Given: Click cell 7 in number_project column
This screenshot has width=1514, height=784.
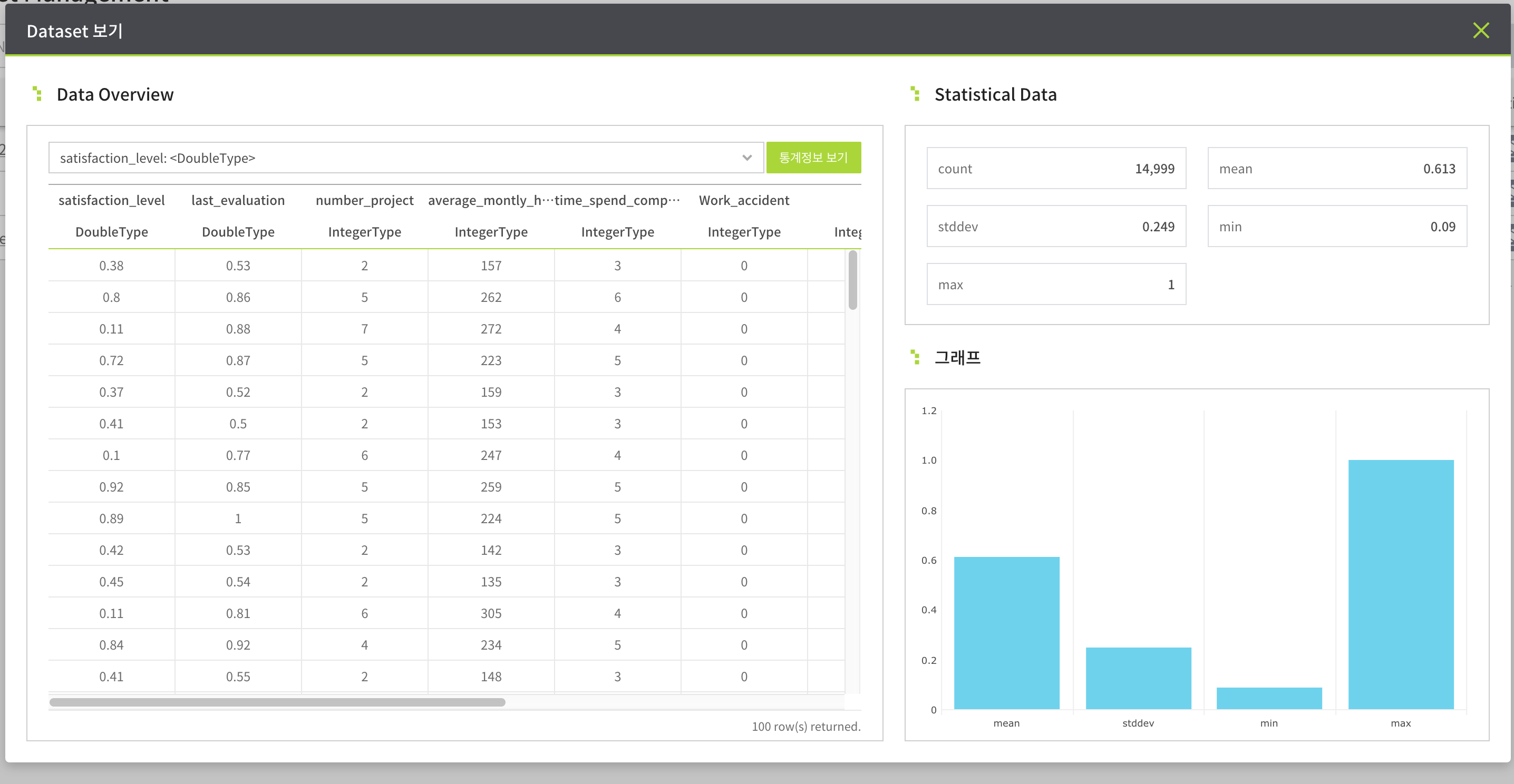Looking at the screenshot, I should 364,329.
